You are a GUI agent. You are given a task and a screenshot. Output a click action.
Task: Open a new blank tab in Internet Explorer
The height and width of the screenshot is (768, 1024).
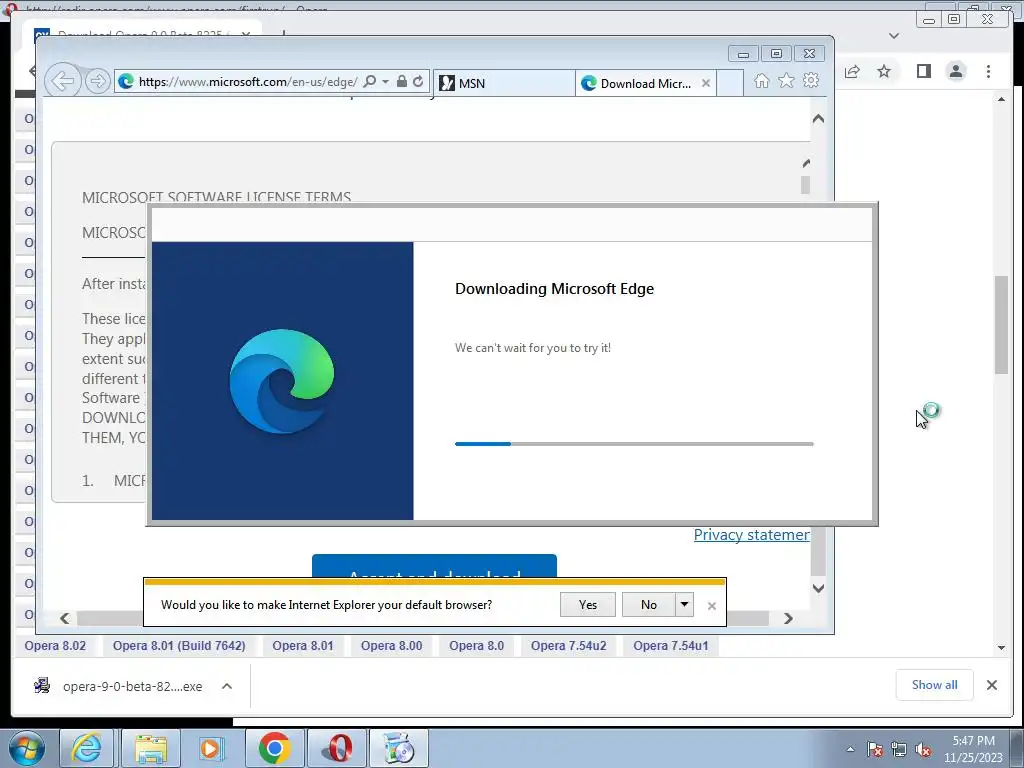click(729, 83)
